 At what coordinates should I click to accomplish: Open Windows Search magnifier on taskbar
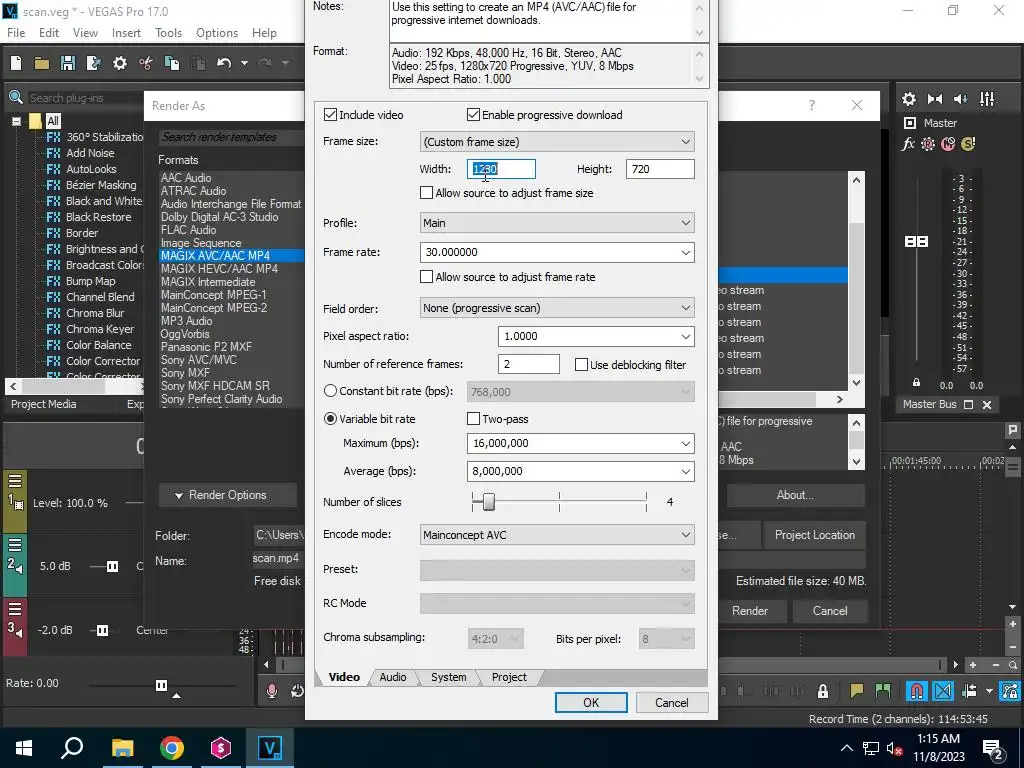(x=72, y=748)
